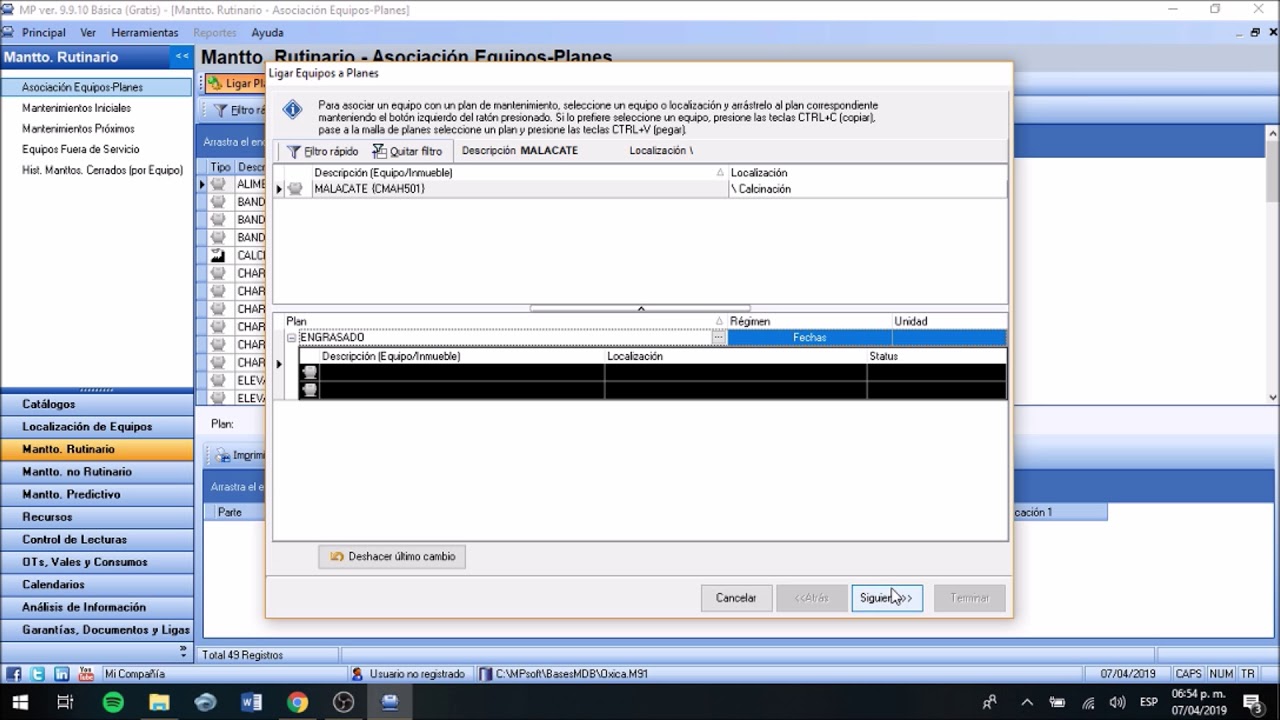Click Deshacer último cambio button
Screen dimensions: 1280x720
click(392, 556)
